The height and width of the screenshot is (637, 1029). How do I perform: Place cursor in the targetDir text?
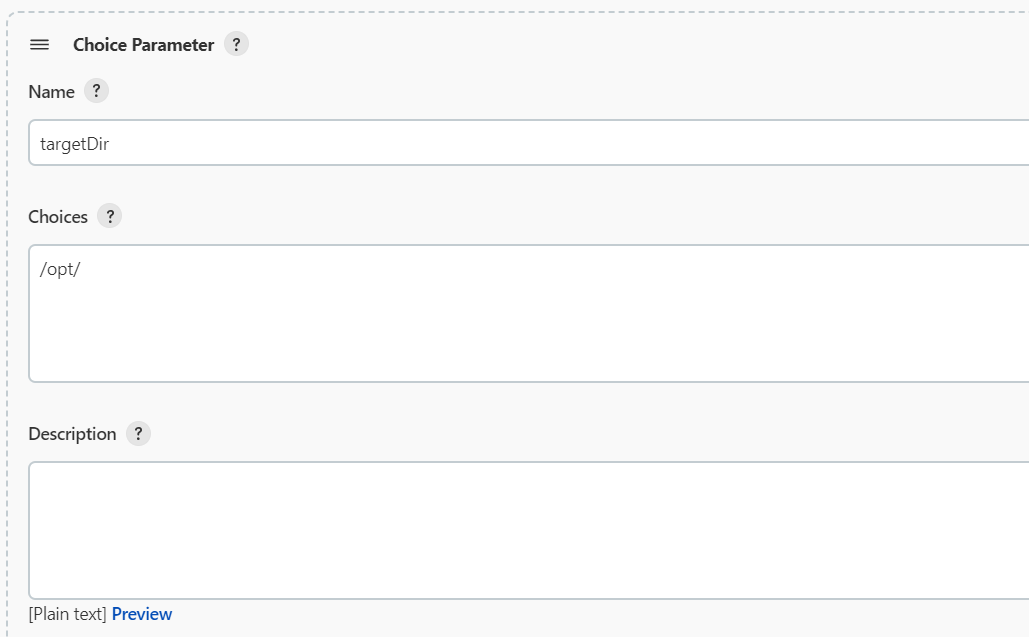coord(74,144)
